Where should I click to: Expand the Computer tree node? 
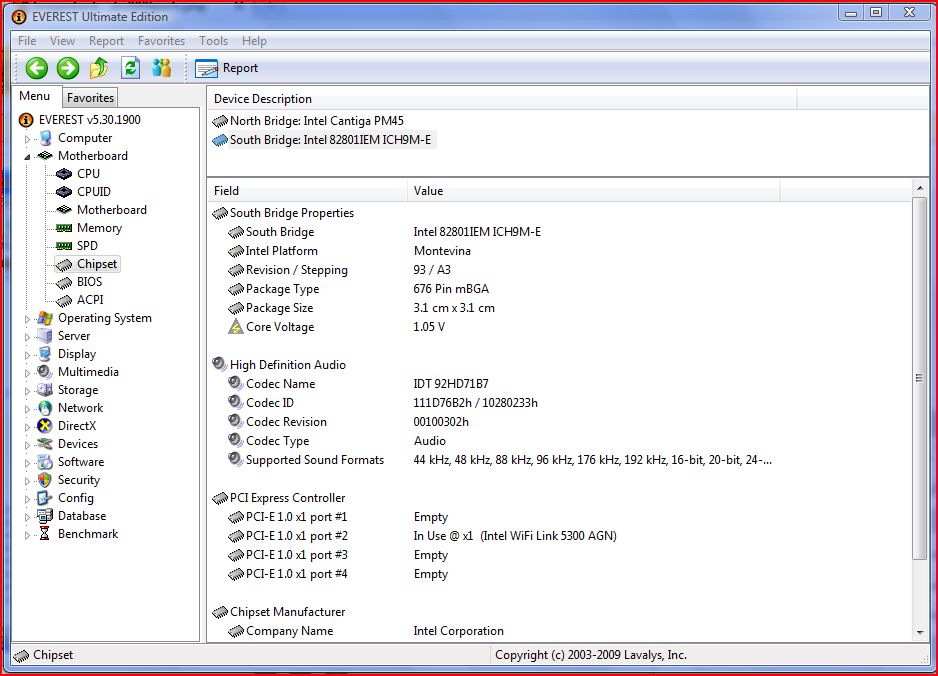coord(28,139)
